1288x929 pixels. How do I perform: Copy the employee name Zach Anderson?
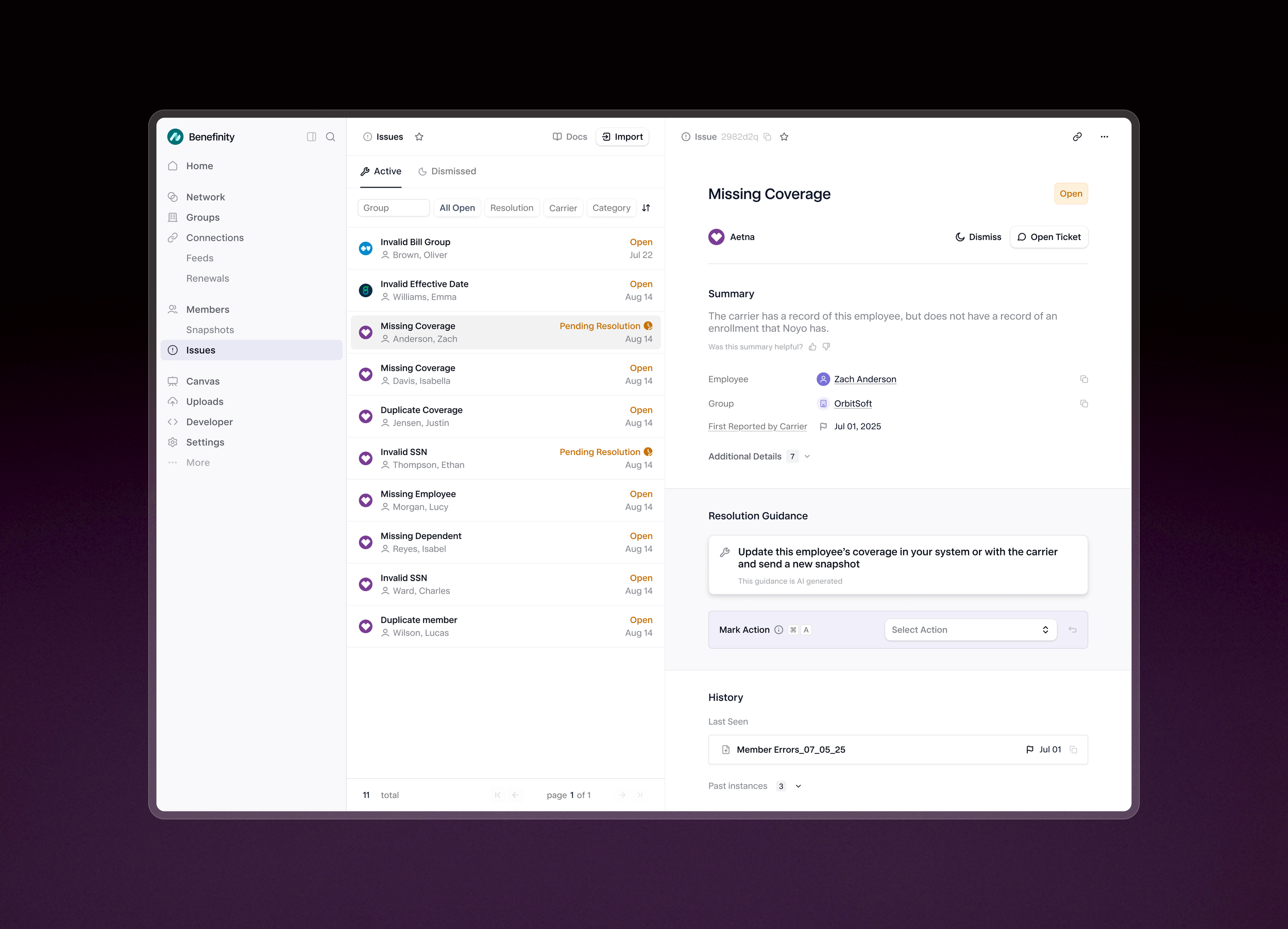1083,379
